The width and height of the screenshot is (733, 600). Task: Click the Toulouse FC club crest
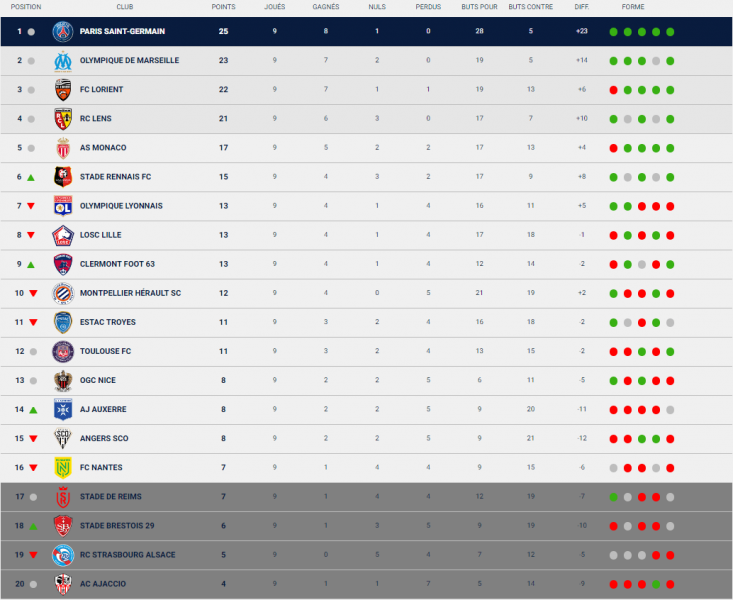click(64, 351)
